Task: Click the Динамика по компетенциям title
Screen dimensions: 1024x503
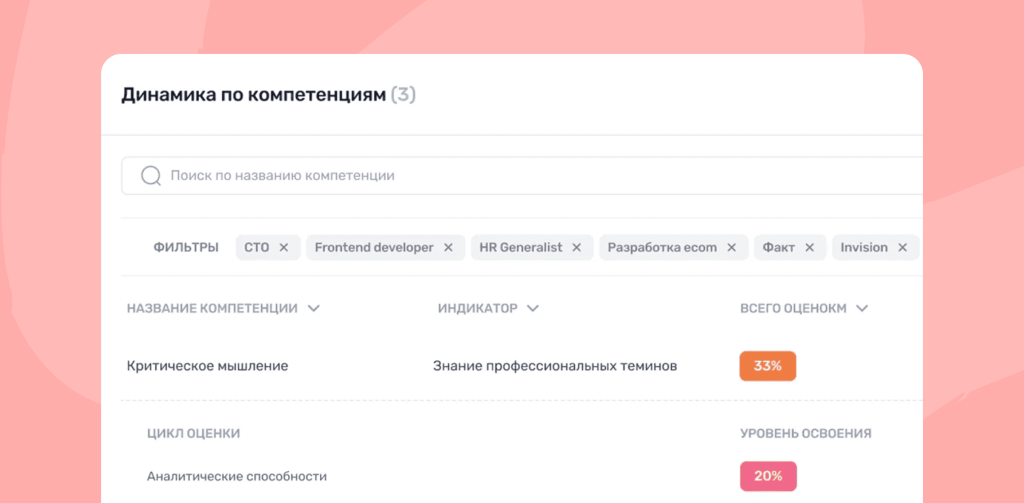Action: [x=253, y=95]
